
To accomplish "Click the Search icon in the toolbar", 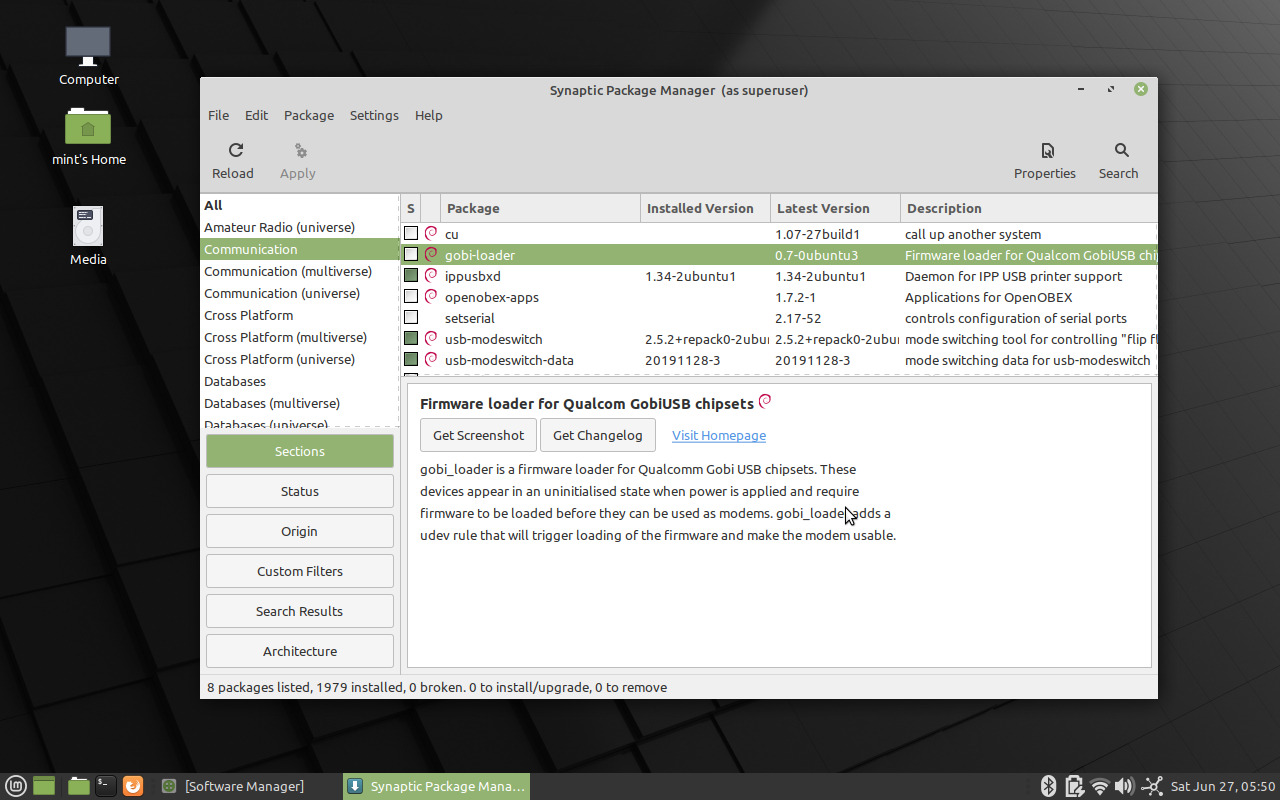I will pyautogui.click(x=1118, y=160).
